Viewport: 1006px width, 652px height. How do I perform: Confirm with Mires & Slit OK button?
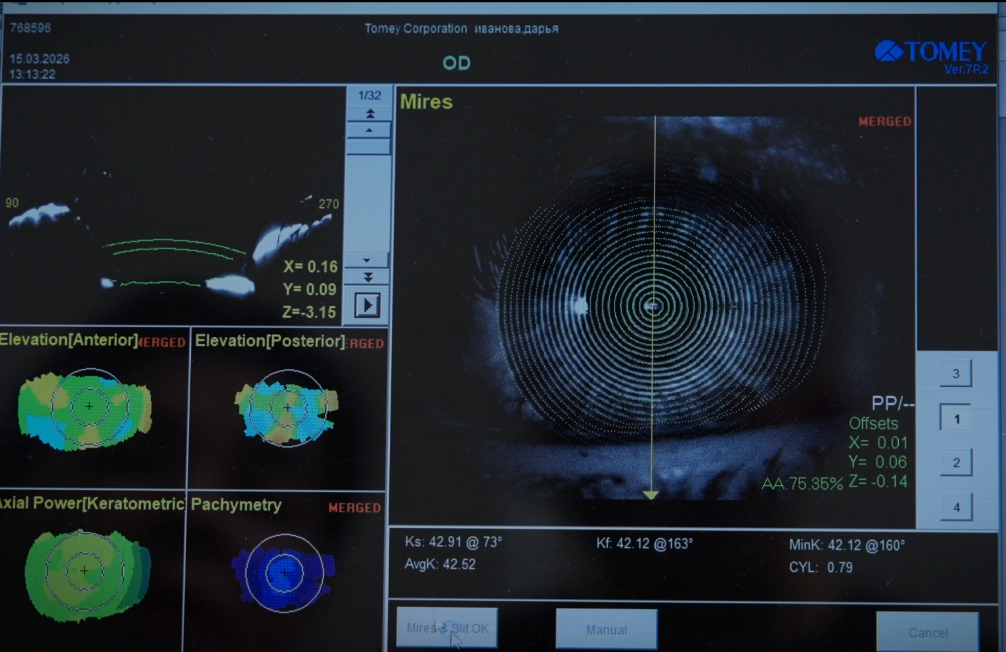447,629
